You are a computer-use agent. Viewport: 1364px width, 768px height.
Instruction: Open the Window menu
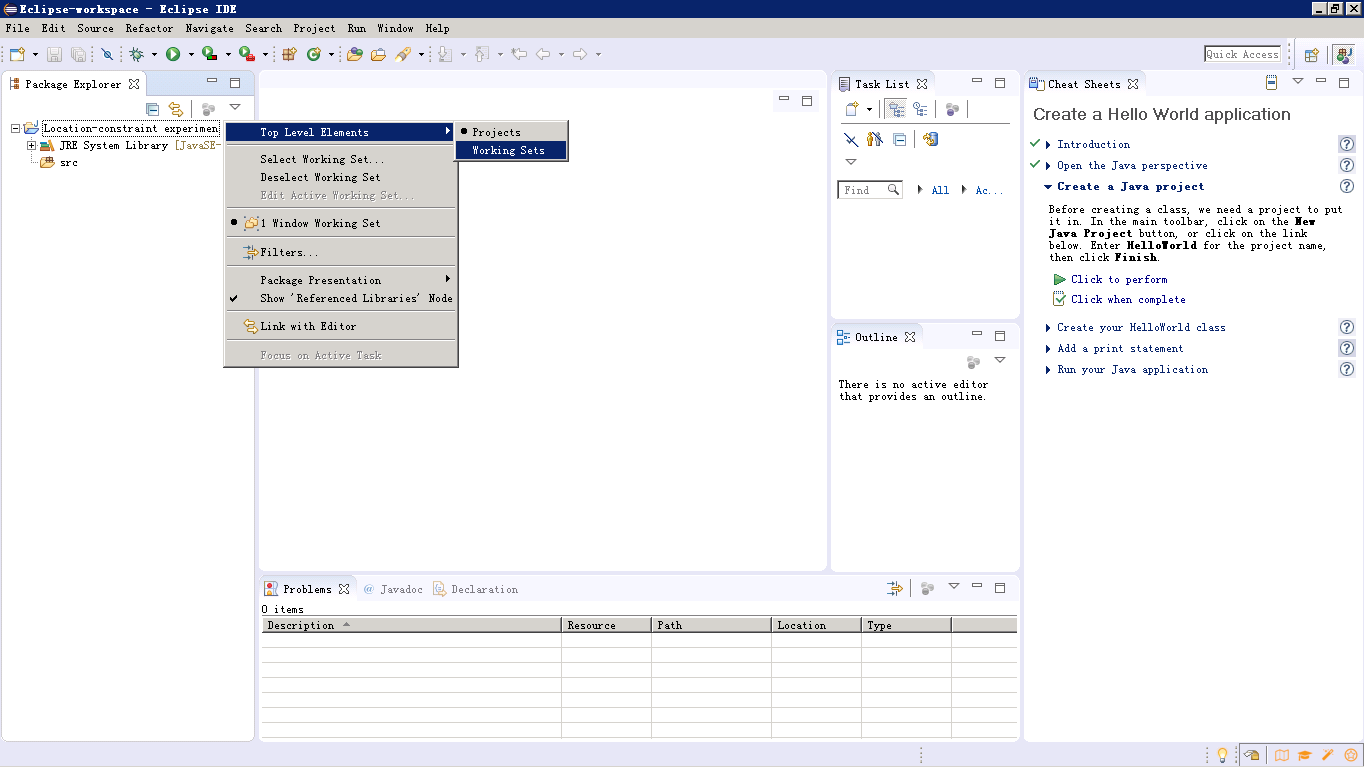[395, 28]
